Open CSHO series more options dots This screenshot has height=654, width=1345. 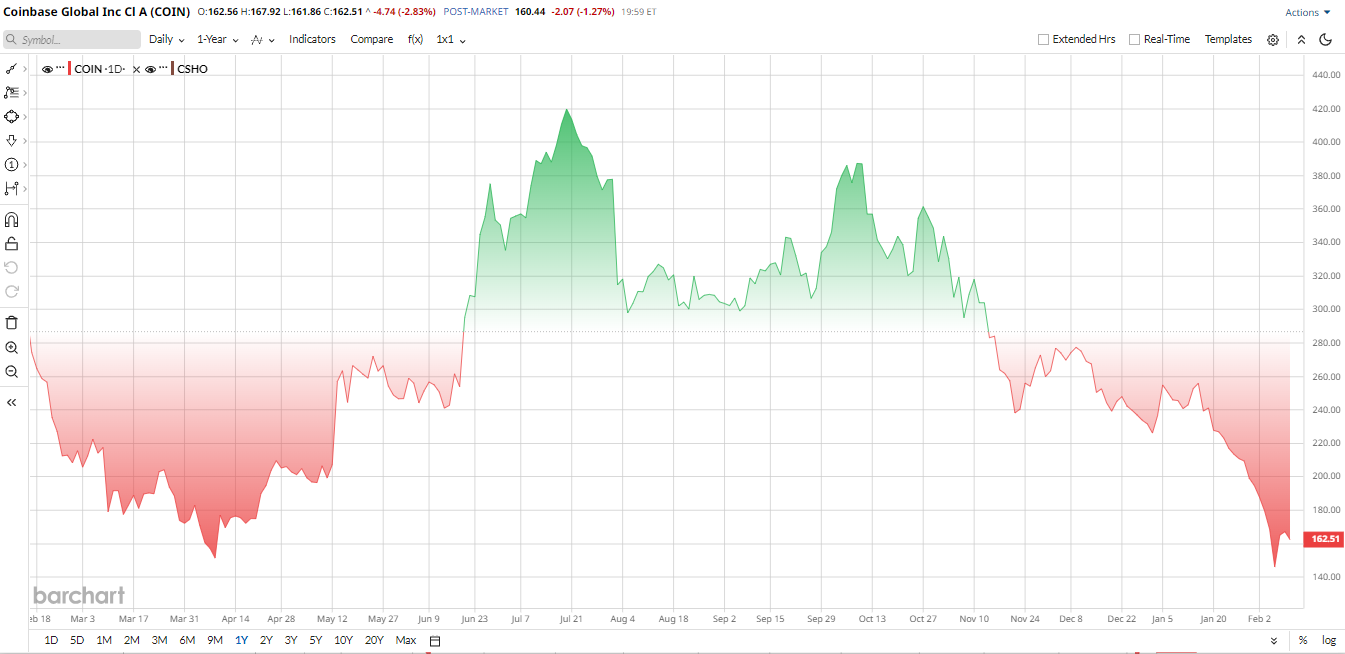(163, 67)
